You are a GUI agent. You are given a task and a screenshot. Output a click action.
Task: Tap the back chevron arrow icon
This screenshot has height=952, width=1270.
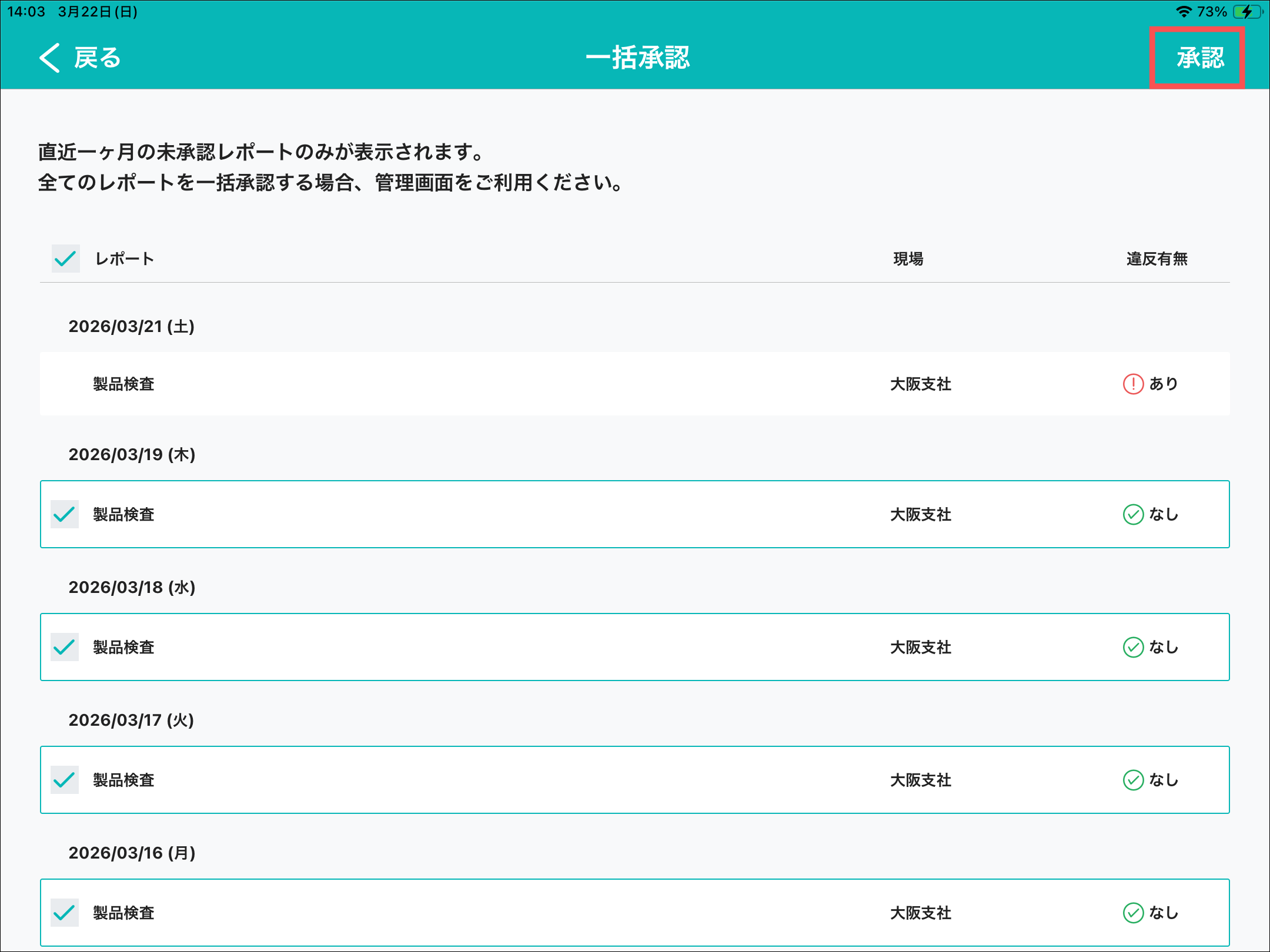pos(49,58)
